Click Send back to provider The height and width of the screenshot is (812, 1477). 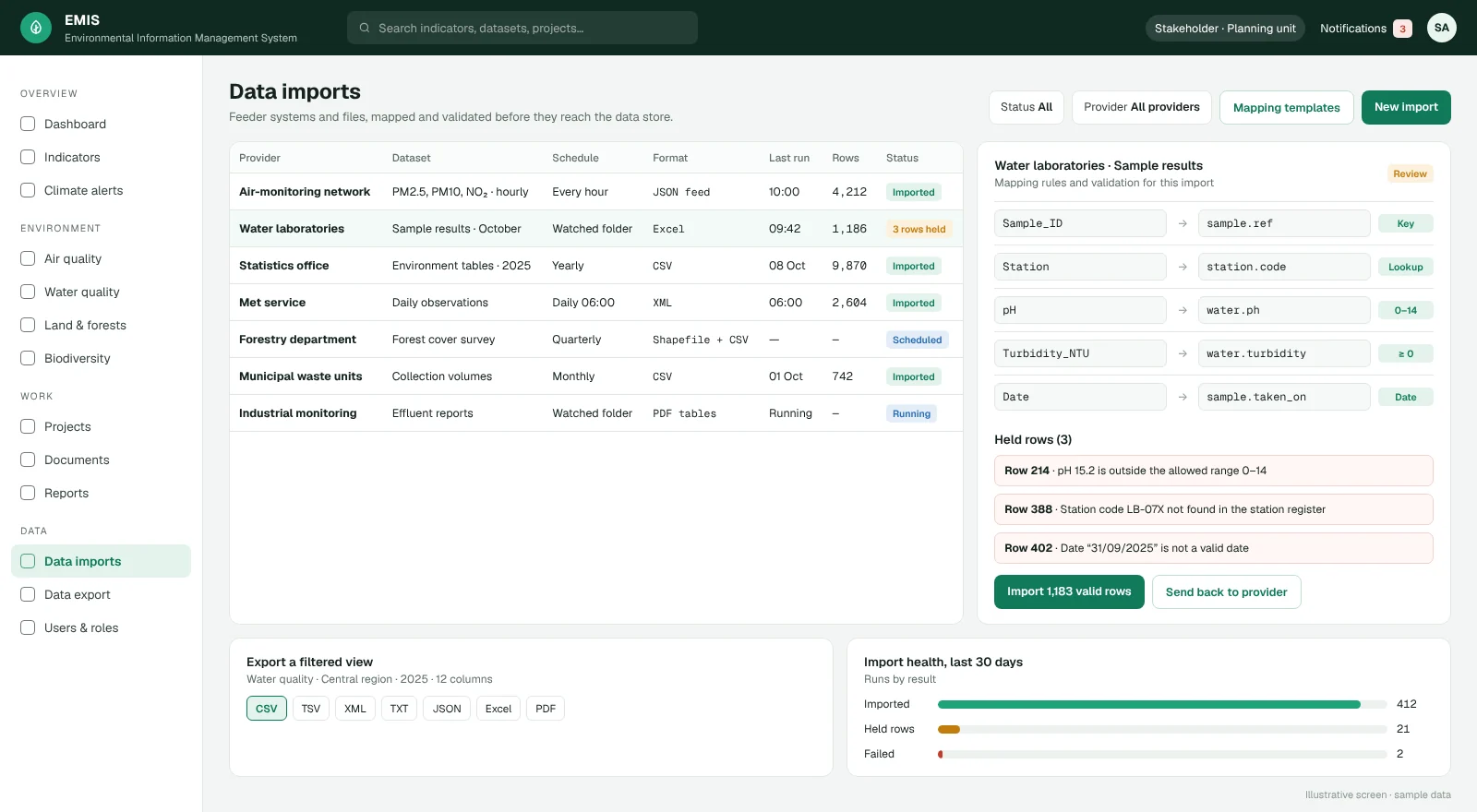click(x=1227, y=591)
